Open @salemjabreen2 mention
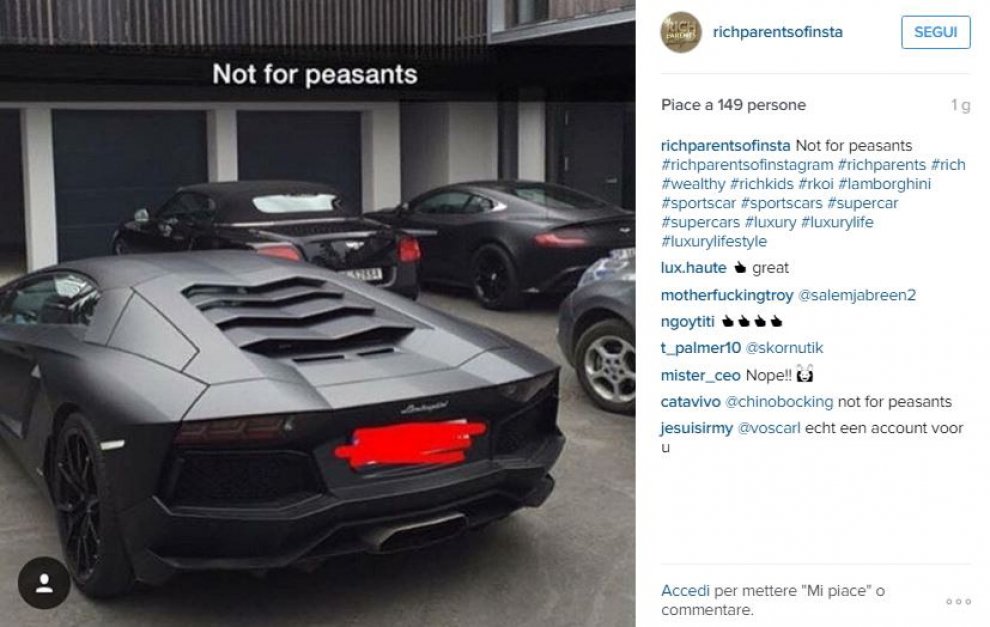Image resolution: width=990 pixels, height=627 pixels. [x=857, y=295]
